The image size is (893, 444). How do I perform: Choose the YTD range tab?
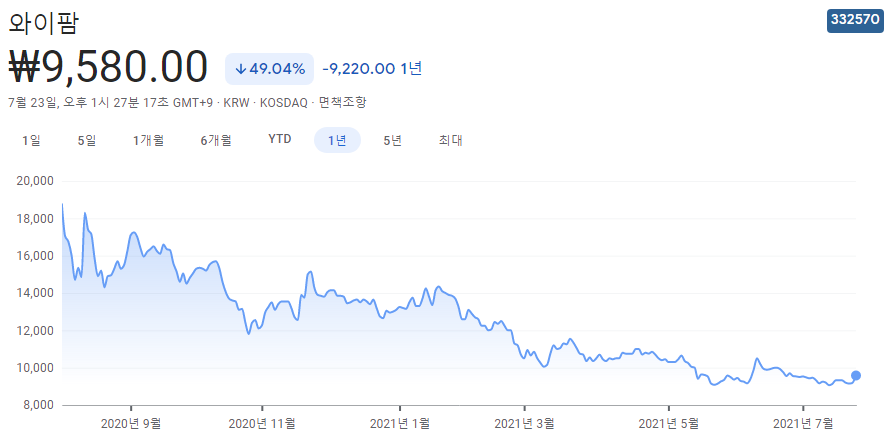pos(280,139)
